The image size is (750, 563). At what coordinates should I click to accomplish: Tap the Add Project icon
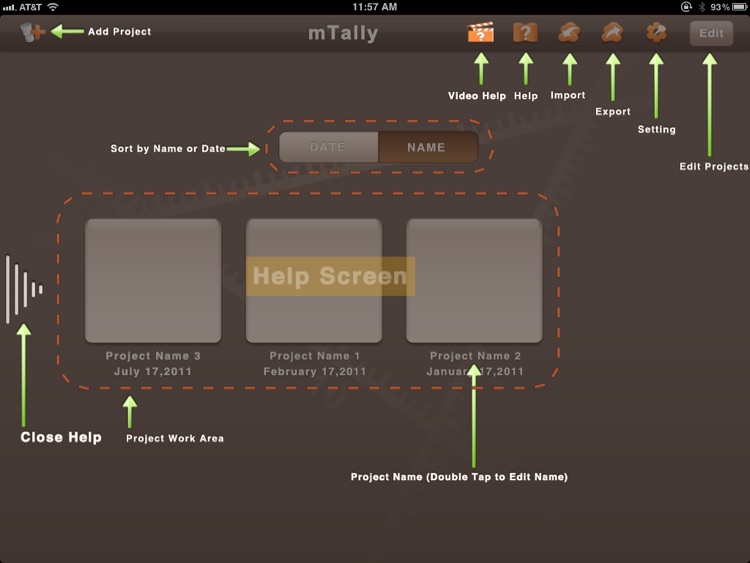(33, 32)
